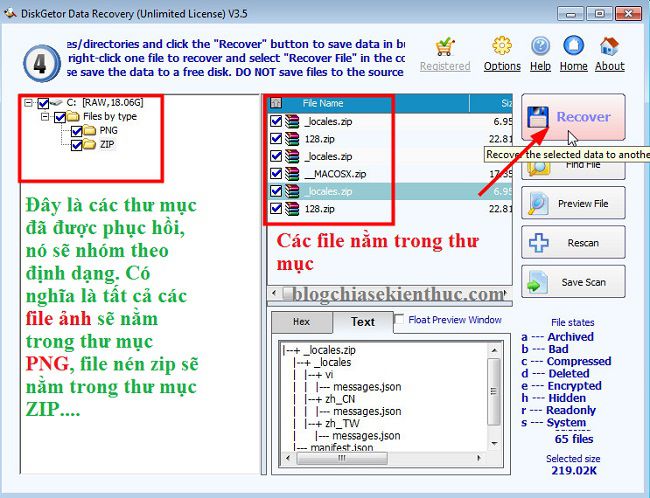The image size is (650, 498).
Task: Click the Save Scan button
Action: (x=573, y=282)
